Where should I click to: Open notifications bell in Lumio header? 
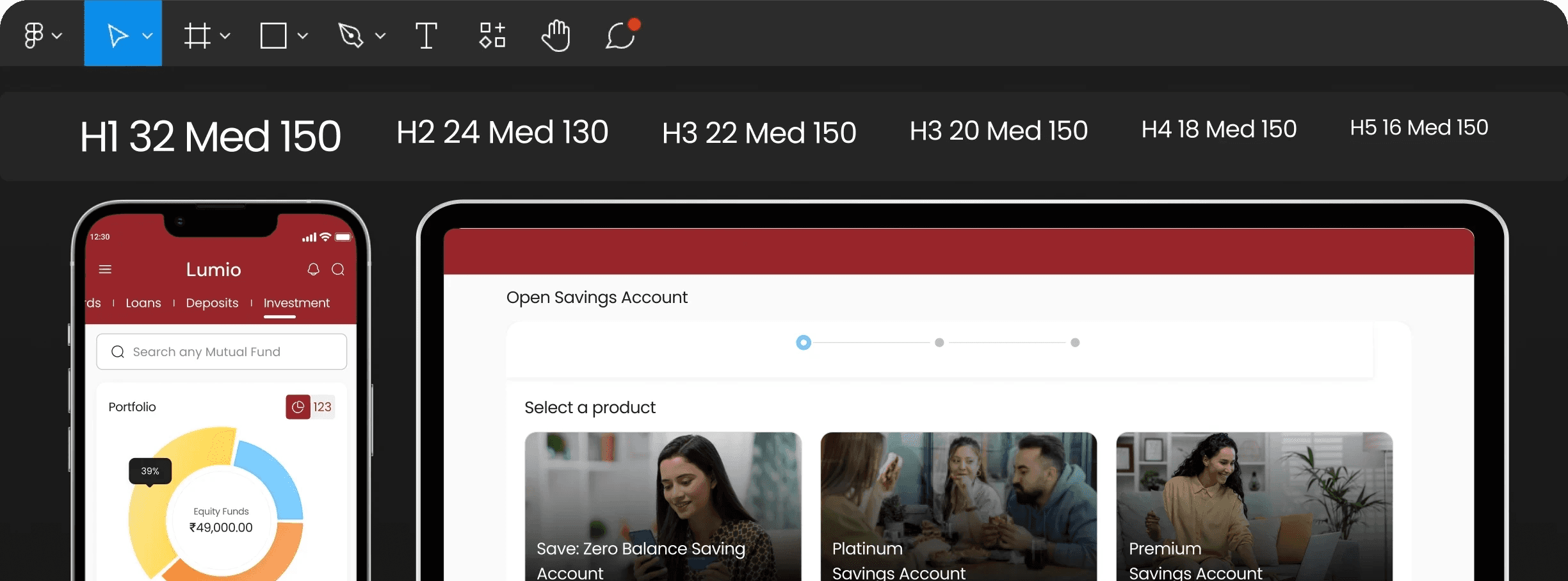point(313,269)
